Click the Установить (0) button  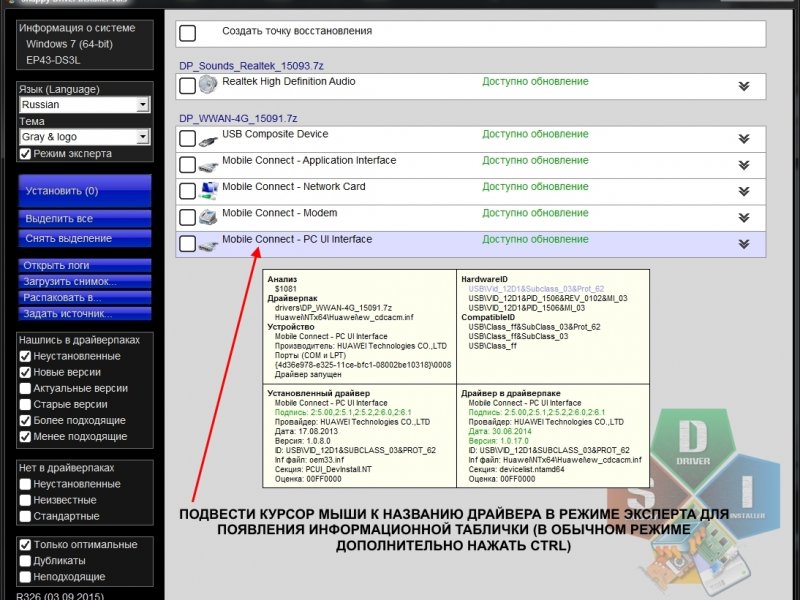pyautogui.click(x=85, y=191)
